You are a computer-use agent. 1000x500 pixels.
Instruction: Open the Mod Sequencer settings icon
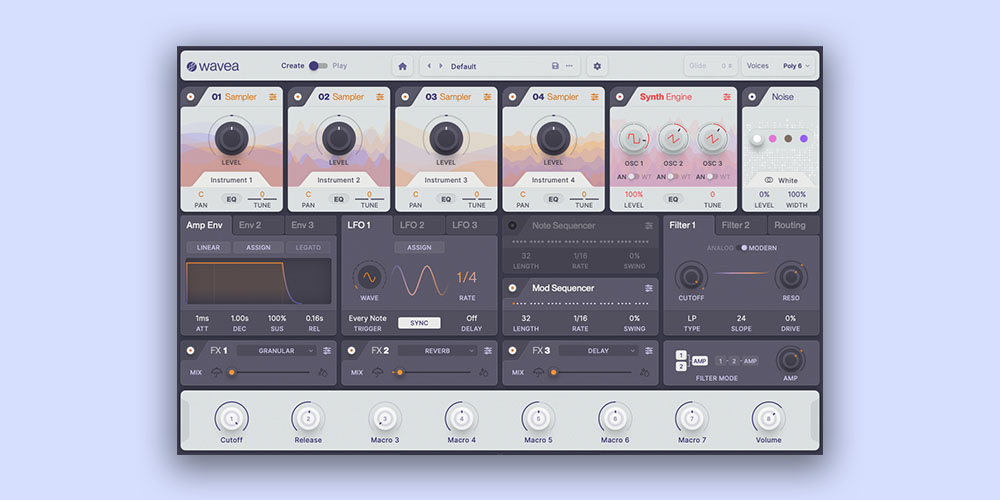click(649, 288)
